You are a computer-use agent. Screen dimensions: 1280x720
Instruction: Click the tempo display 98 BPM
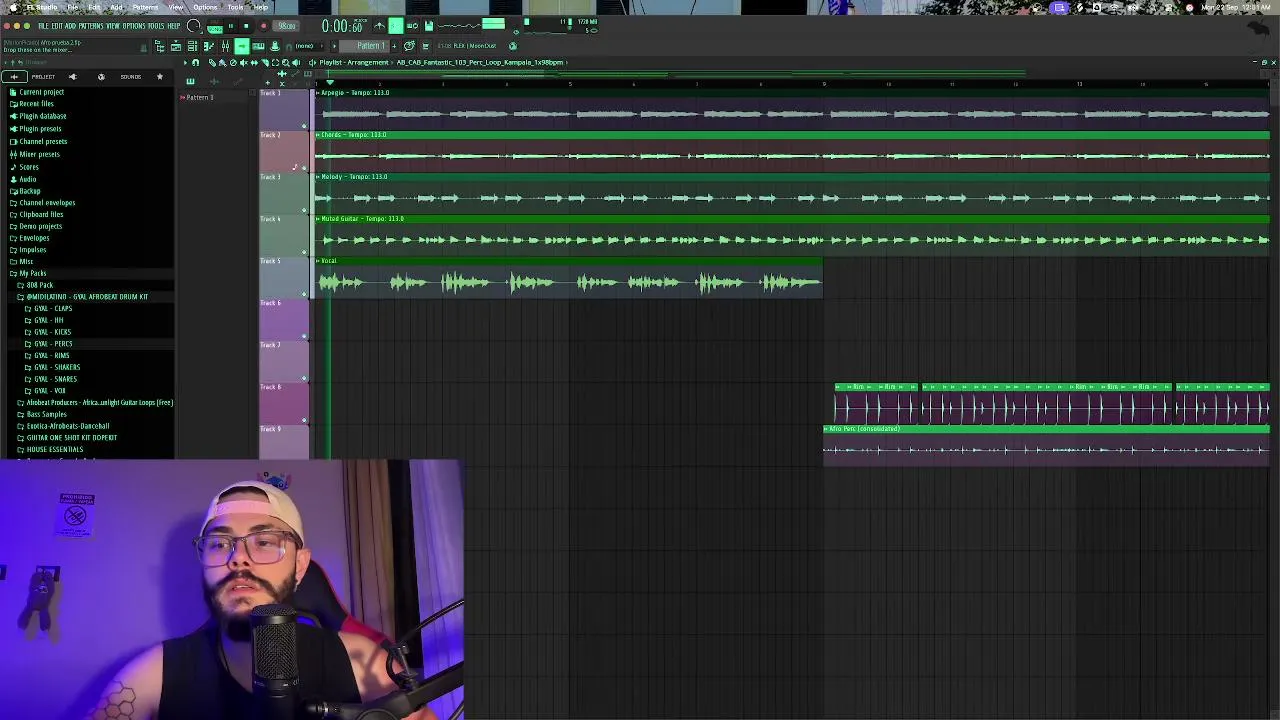286,26
